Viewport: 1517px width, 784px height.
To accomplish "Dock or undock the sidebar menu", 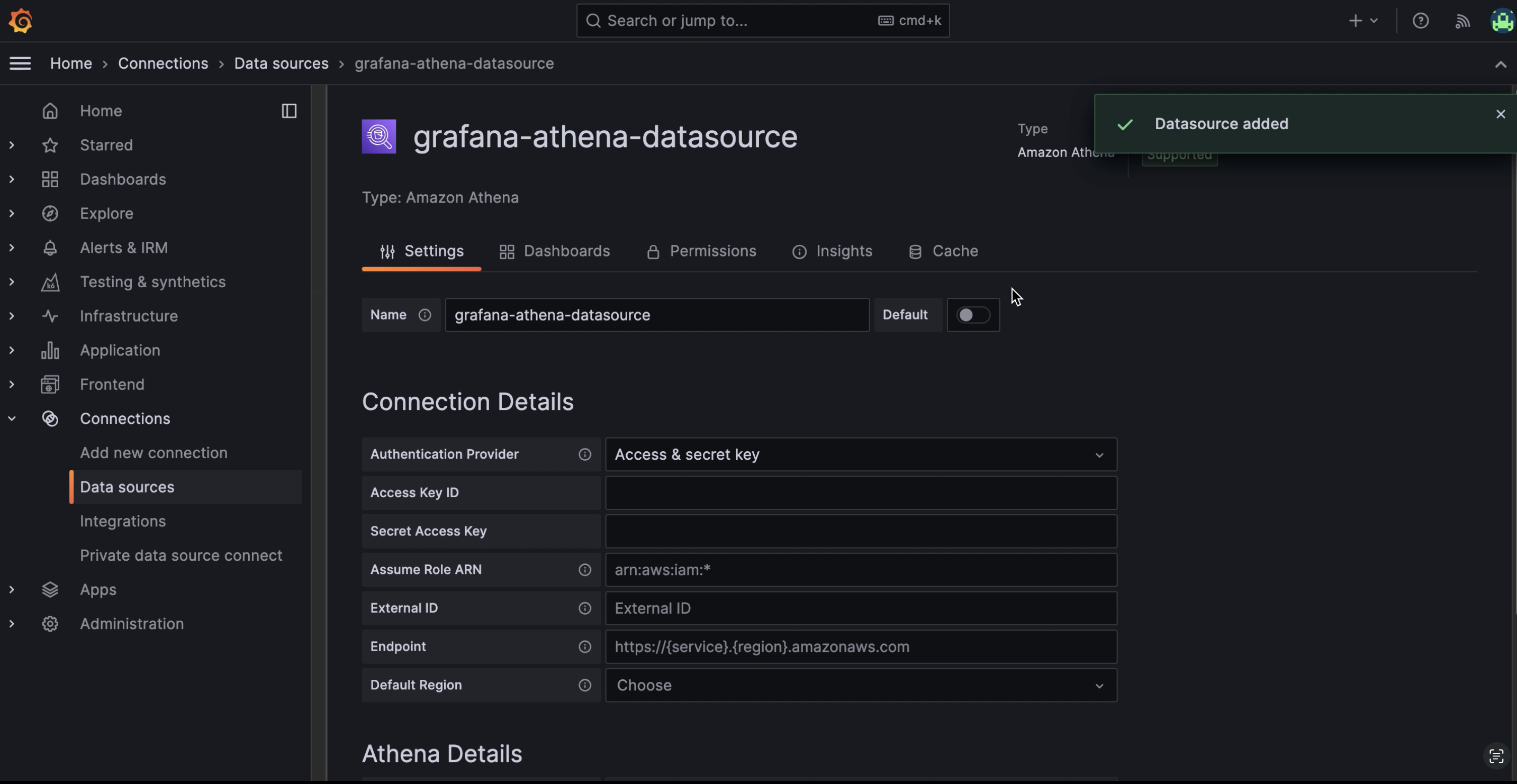I will [289, 111].
